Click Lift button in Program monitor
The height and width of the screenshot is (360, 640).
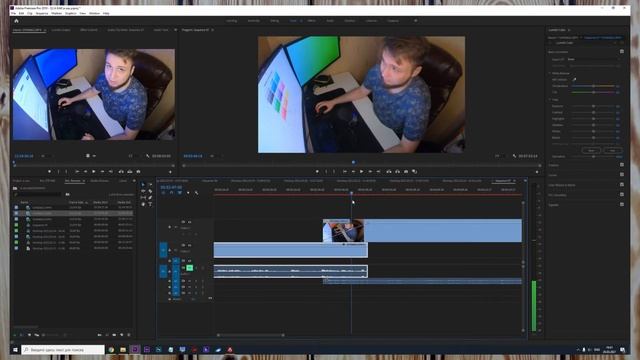tap(389, 172)
